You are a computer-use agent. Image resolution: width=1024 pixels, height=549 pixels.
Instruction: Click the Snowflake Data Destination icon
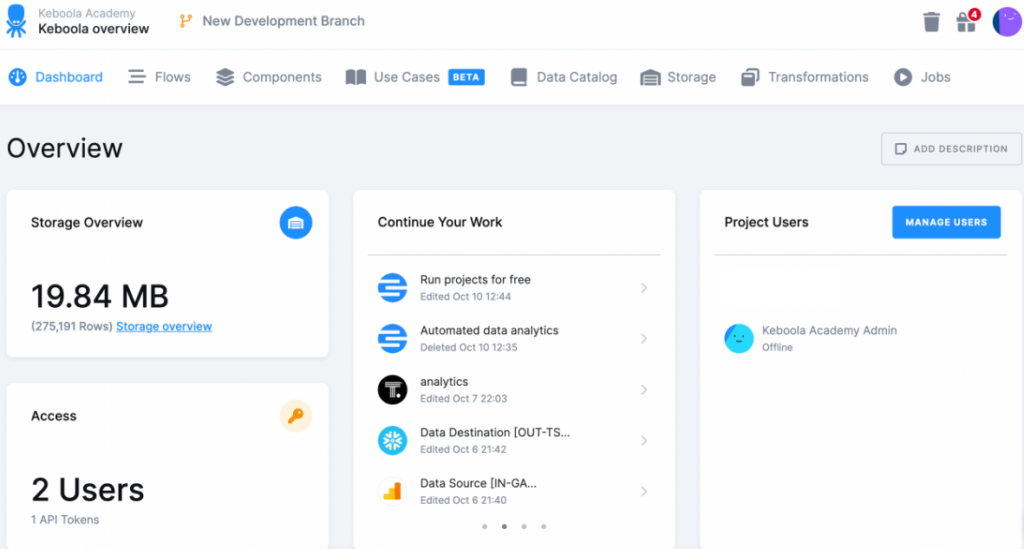click(x=392, y=441)
